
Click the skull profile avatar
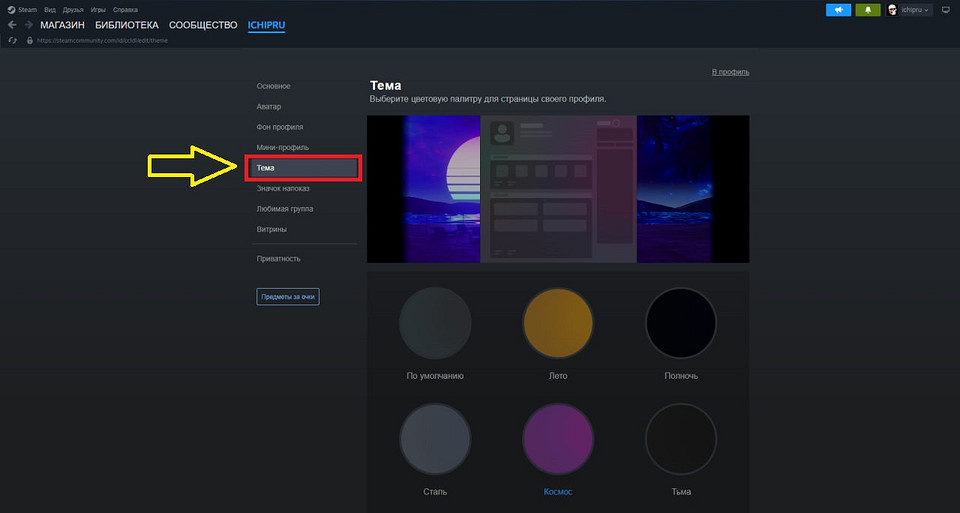point(892,9)
